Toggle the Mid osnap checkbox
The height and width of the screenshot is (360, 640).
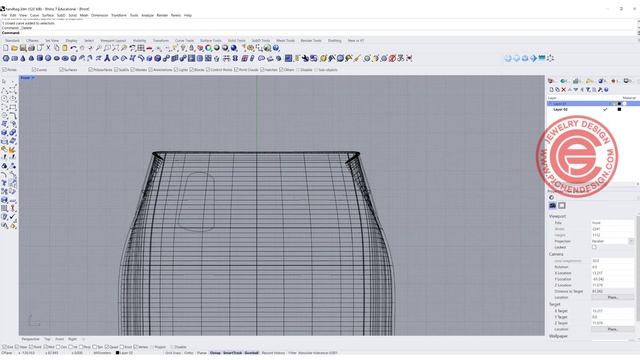coord(45,347)
